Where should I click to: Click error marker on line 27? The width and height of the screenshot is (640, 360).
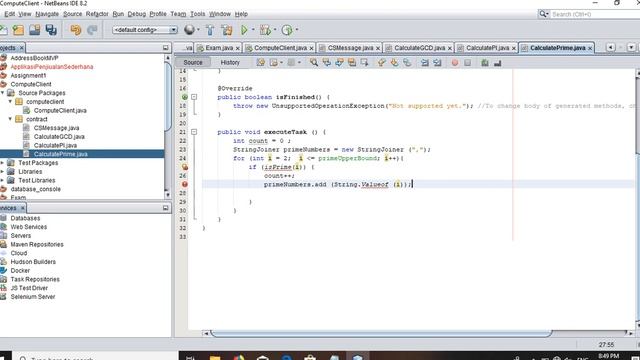coord(184,184)
